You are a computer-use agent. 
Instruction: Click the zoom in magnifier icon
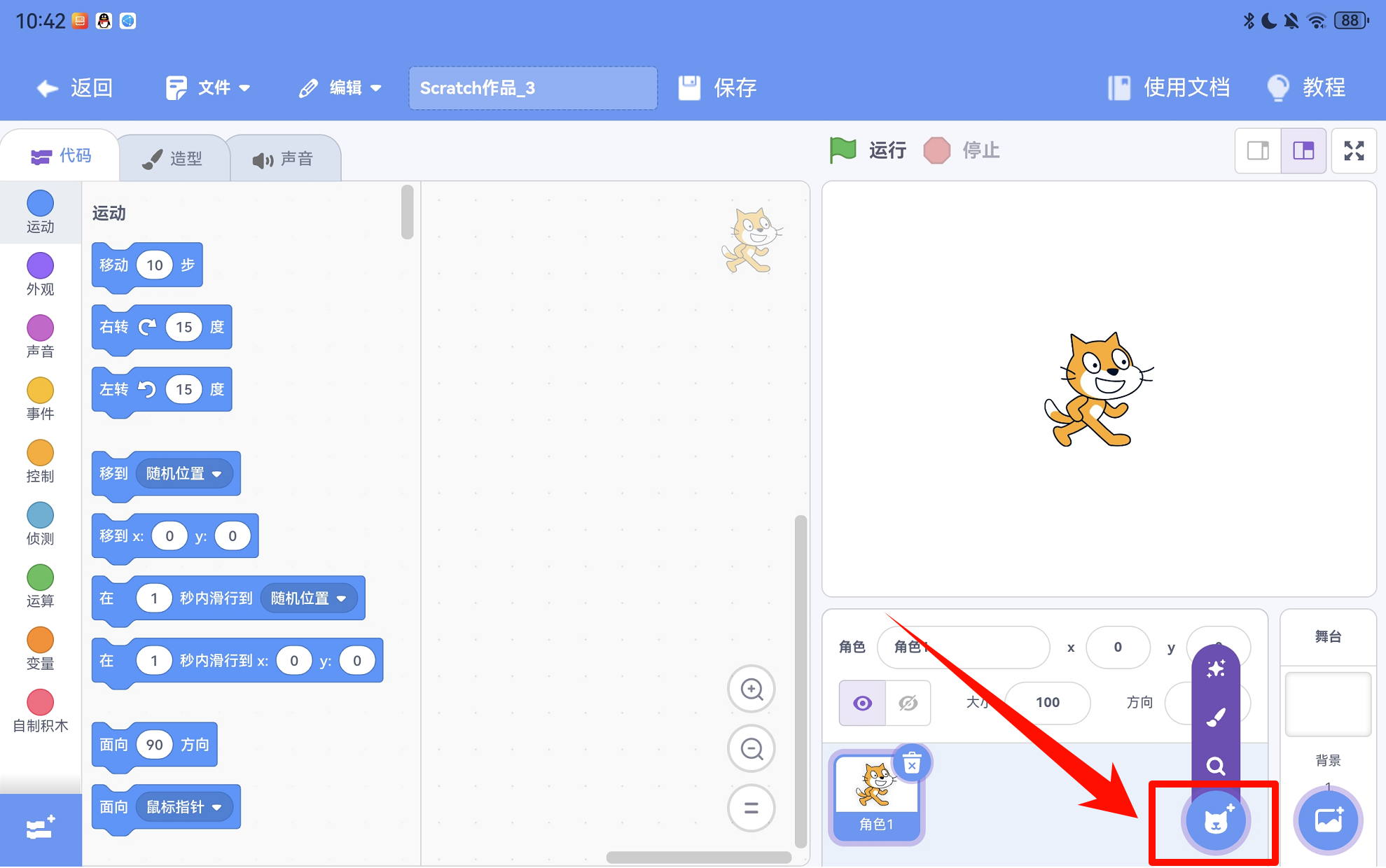coord(751,689)
